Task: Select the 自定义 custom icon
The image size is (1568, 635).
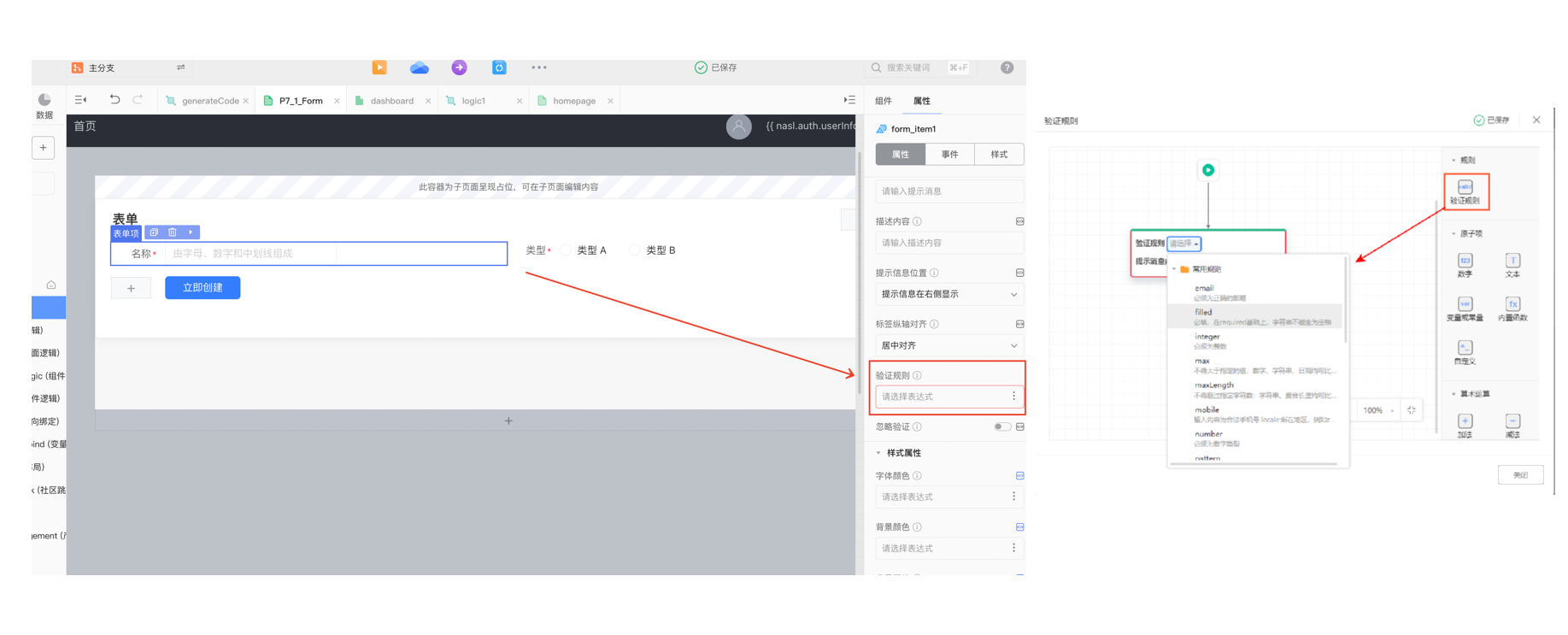Action: pos(1465,352)
